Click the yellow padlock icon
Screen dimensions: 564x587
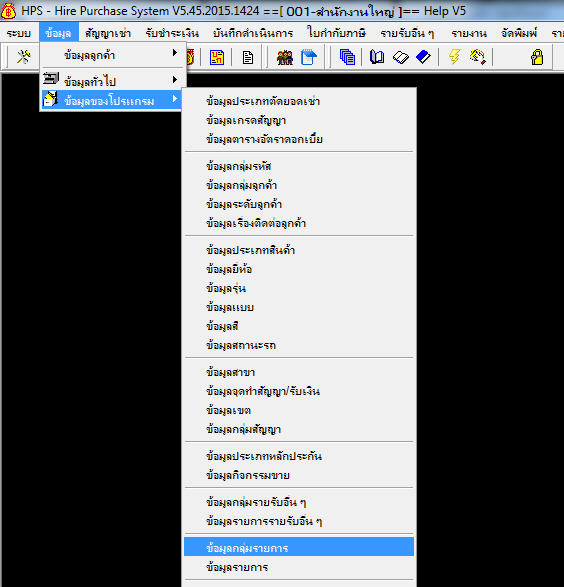537,57
